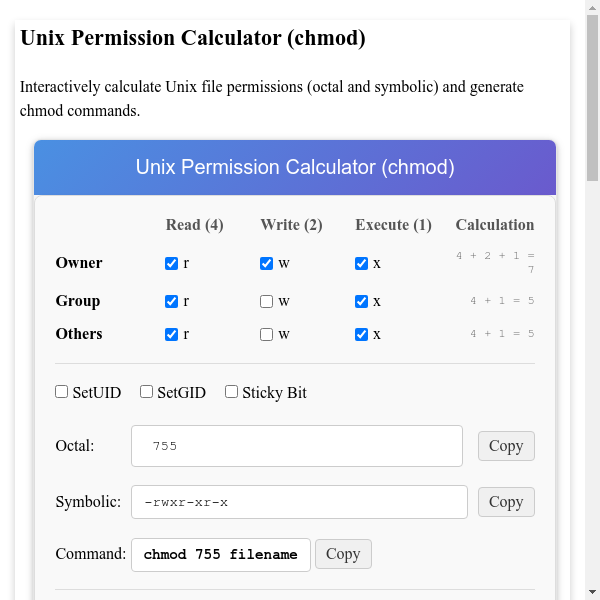Focus the Symbolic notation field
Image resolution: width=600 pixels, height=600 pixels.
click(299, 502)
